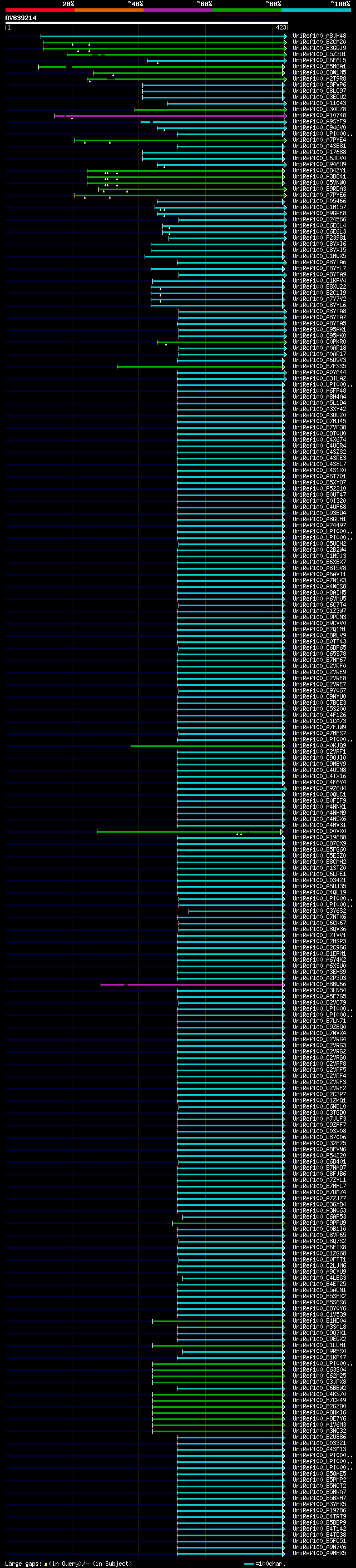Select hit UniRef100_P17688
This screenshot has height=1568, width=356.
319,152
